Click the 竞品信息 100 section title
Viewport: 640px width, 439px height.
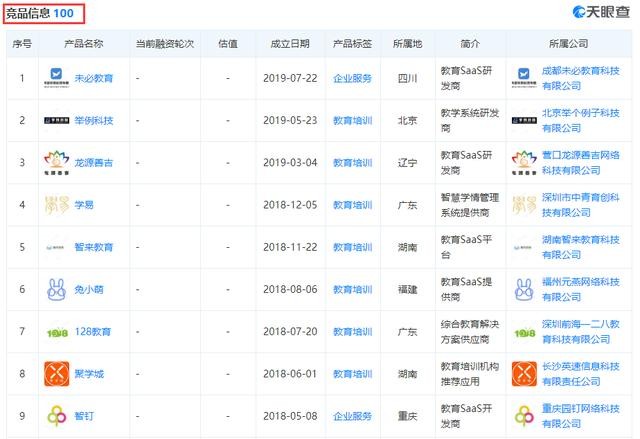(x=40, y=13)
